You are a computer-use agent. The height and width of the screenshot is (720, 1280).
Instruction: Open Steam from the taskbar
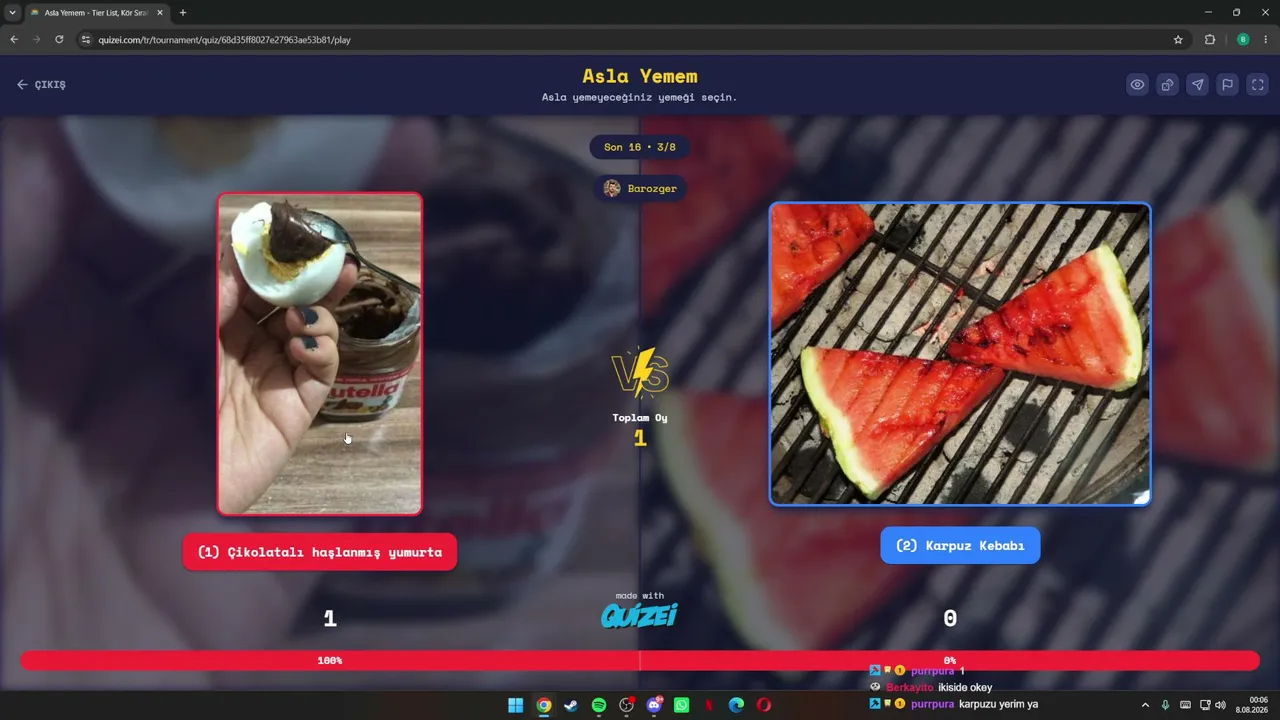[x=571, y=705]
